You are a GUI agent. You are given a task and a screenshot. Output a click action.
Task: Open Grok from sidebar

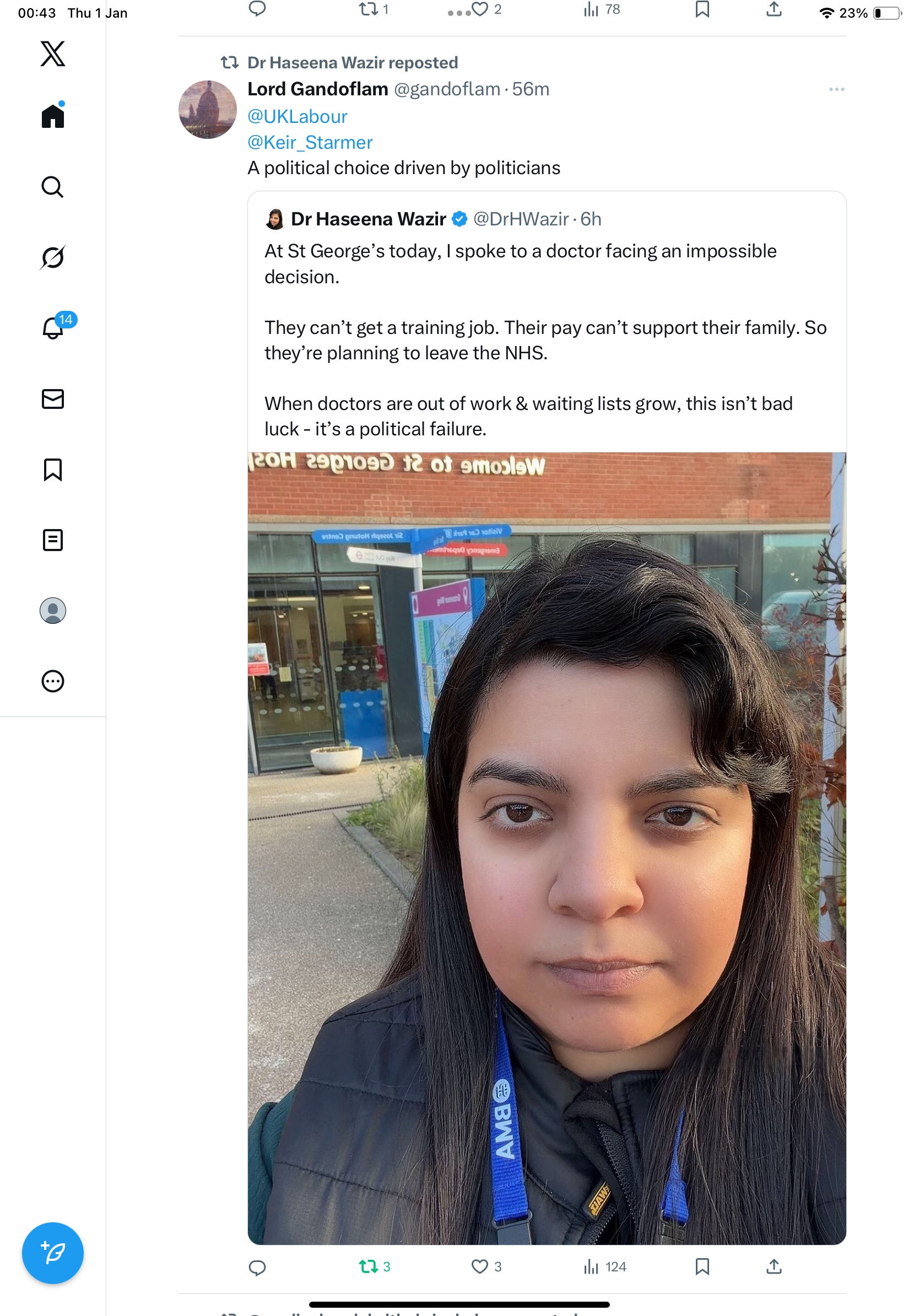click(53, 257)
